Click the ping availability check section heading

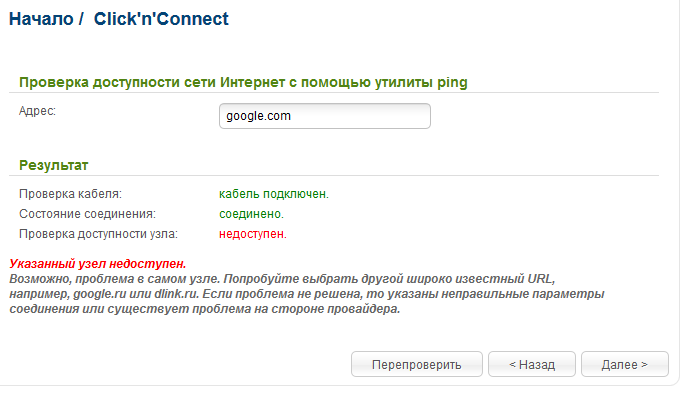(x=243, y=81)
